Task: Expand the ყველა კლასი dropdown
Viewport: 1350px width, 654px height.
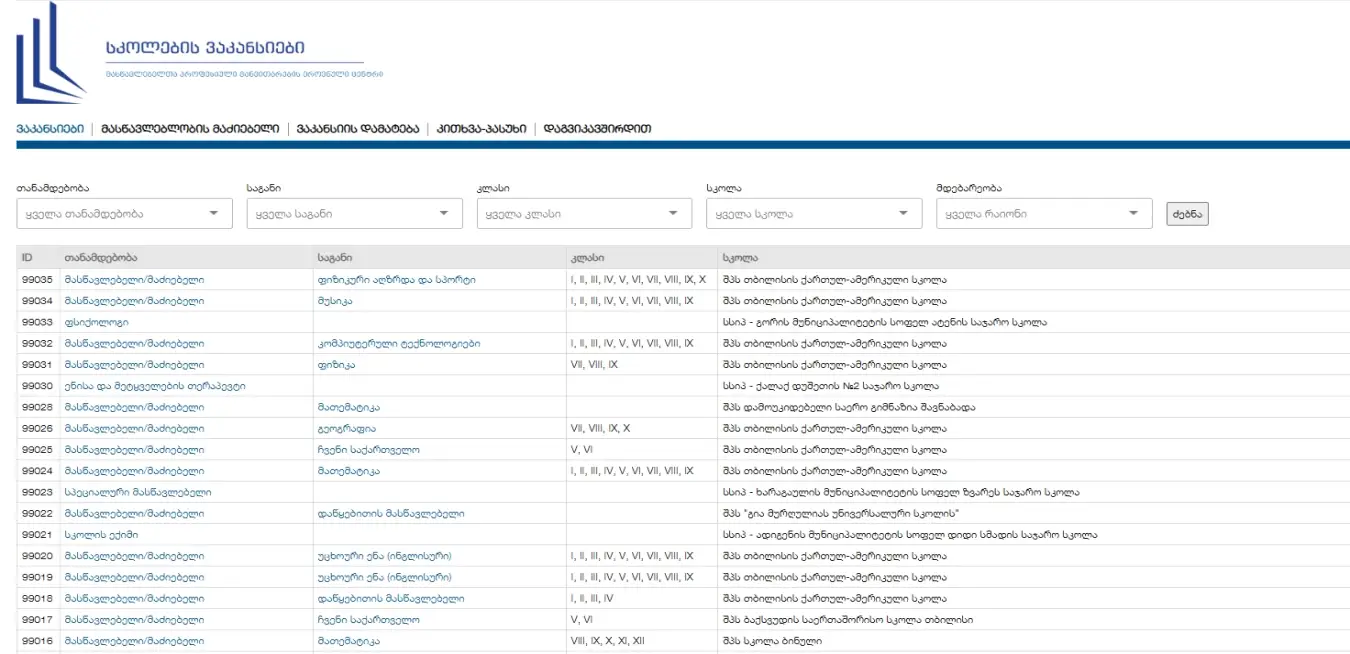Action: click(584, 213)
